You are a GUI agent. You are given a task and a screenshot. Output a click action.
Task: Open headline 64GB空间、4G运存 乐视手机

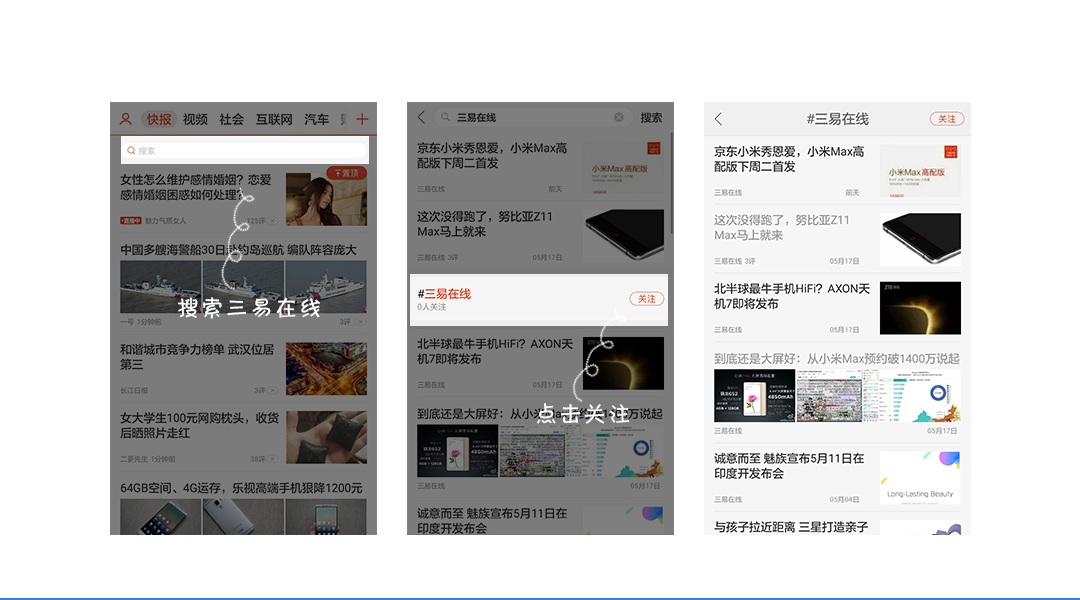coord(241,488)
